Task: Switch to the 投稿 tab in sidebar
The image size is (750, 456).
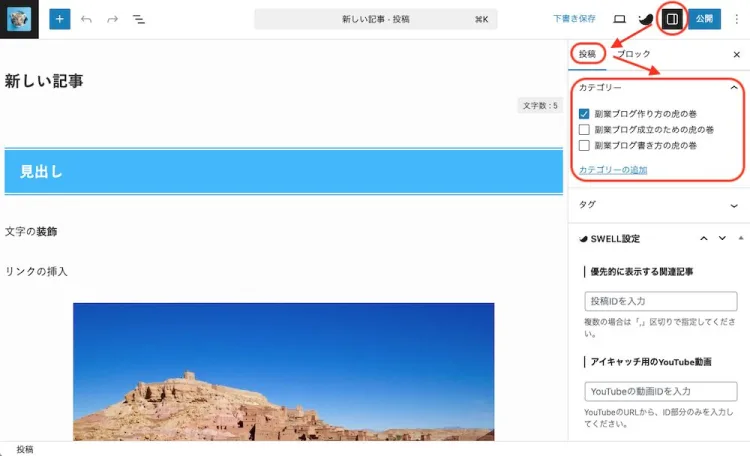Action: click(x=587, y=54)
